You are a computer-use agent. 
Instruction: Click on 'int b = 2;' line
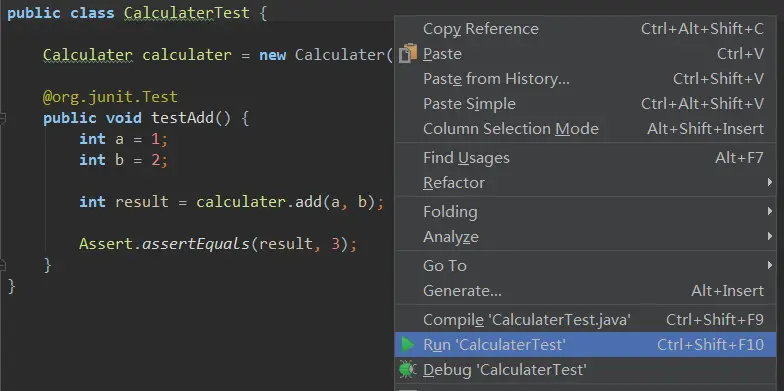[x=124, y=160]
